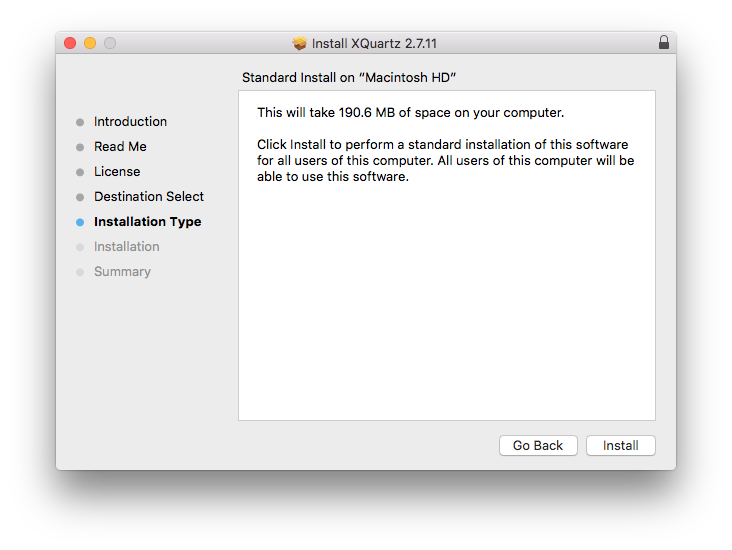Click the blue bullet beside Installation Type

pyautogui.click(x=80, y=222)
